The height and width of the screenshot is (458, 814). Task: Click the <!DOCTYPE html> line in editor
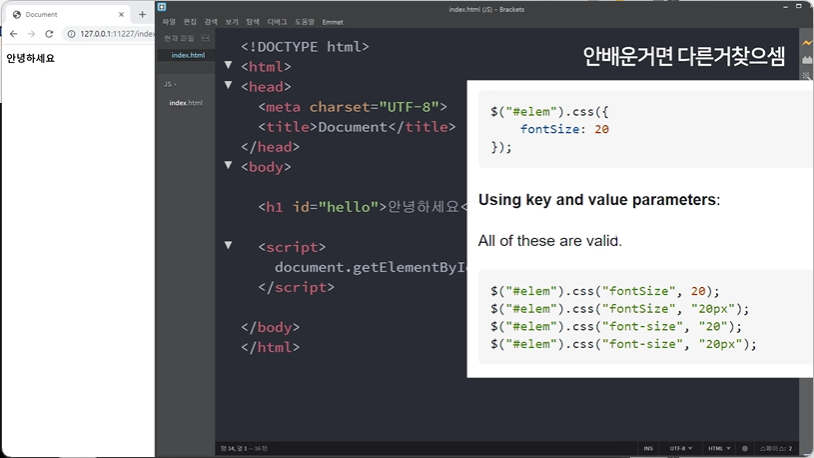(x=305, y=47)
